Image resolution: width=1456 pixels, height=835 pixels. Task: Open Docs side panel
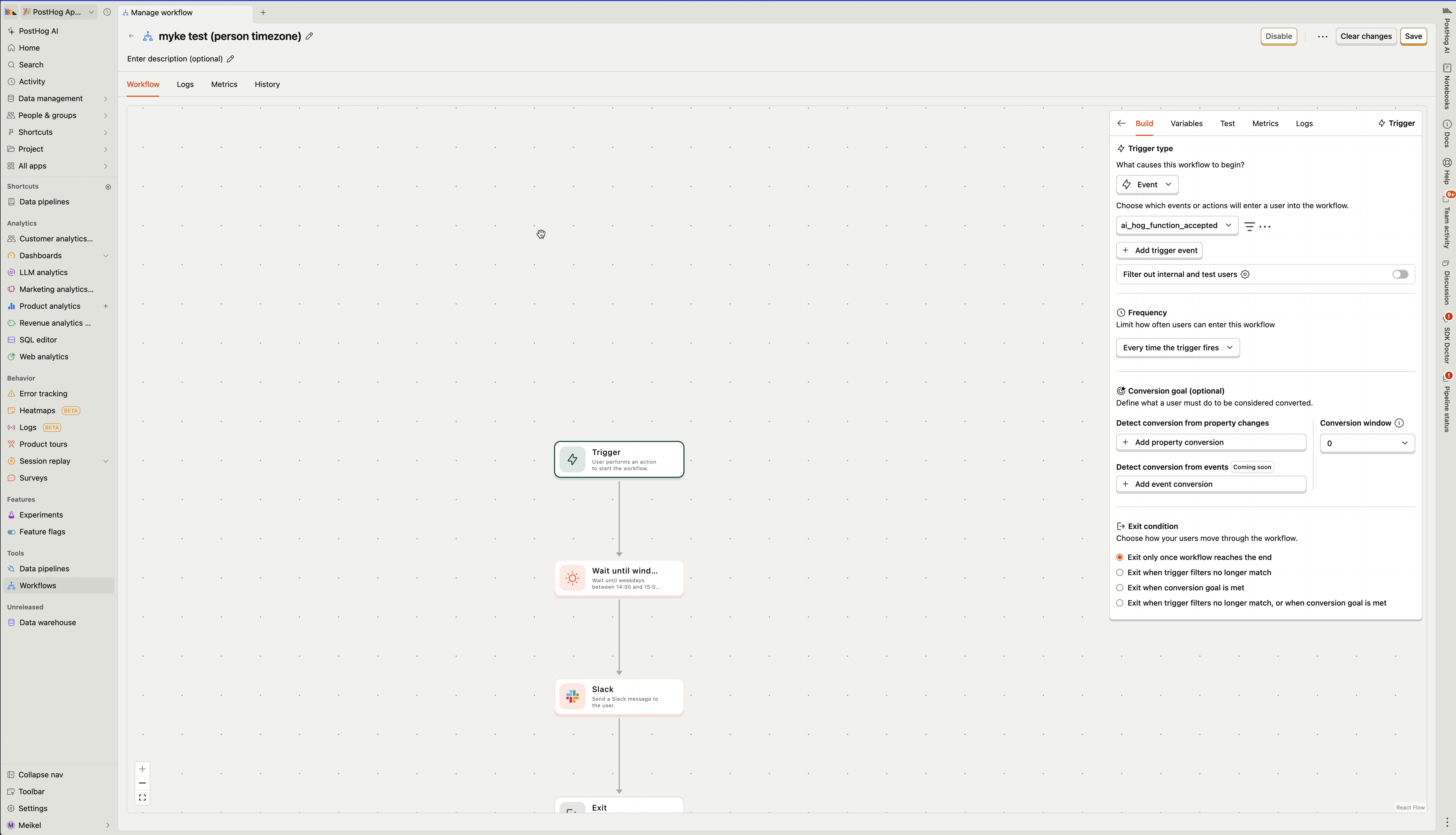(x=1447, y=134)
